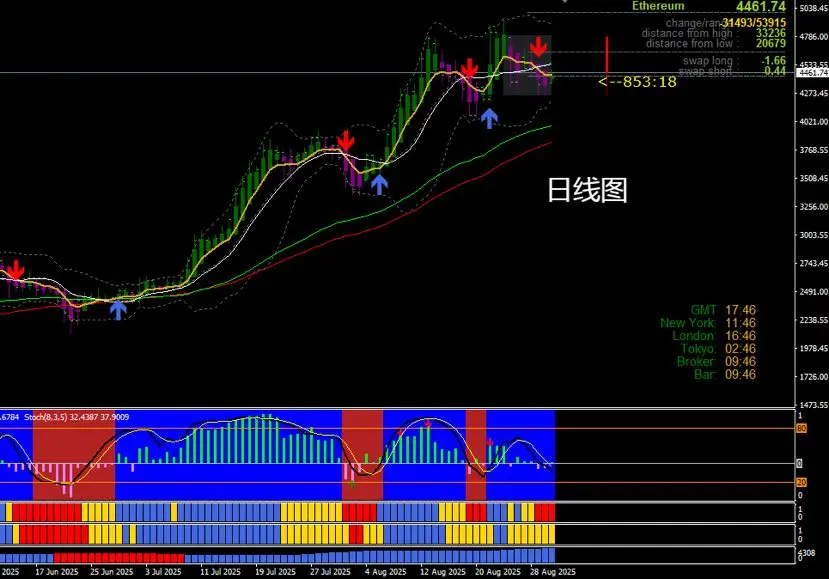Click the 'distance from high' value 33236
The image size is (829, 579).
[771, 33]
